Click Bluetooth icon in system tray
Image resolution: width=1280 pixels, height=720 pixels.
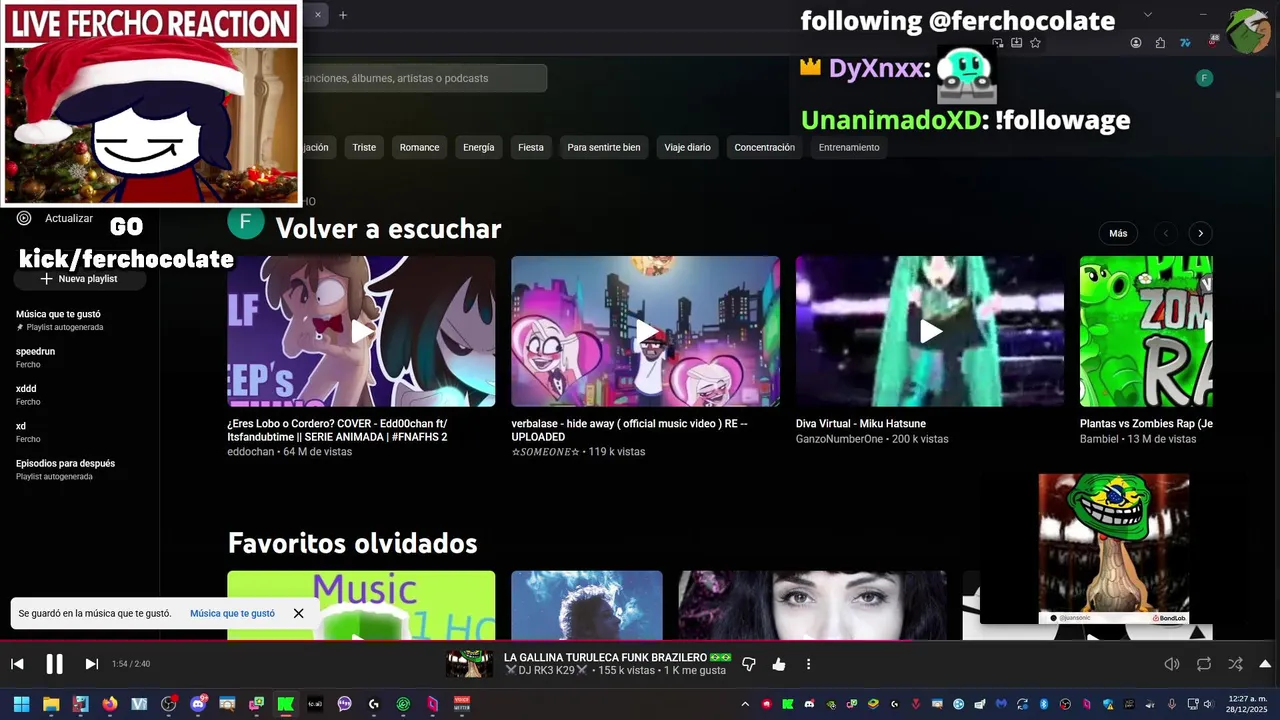click(1044, 704)
